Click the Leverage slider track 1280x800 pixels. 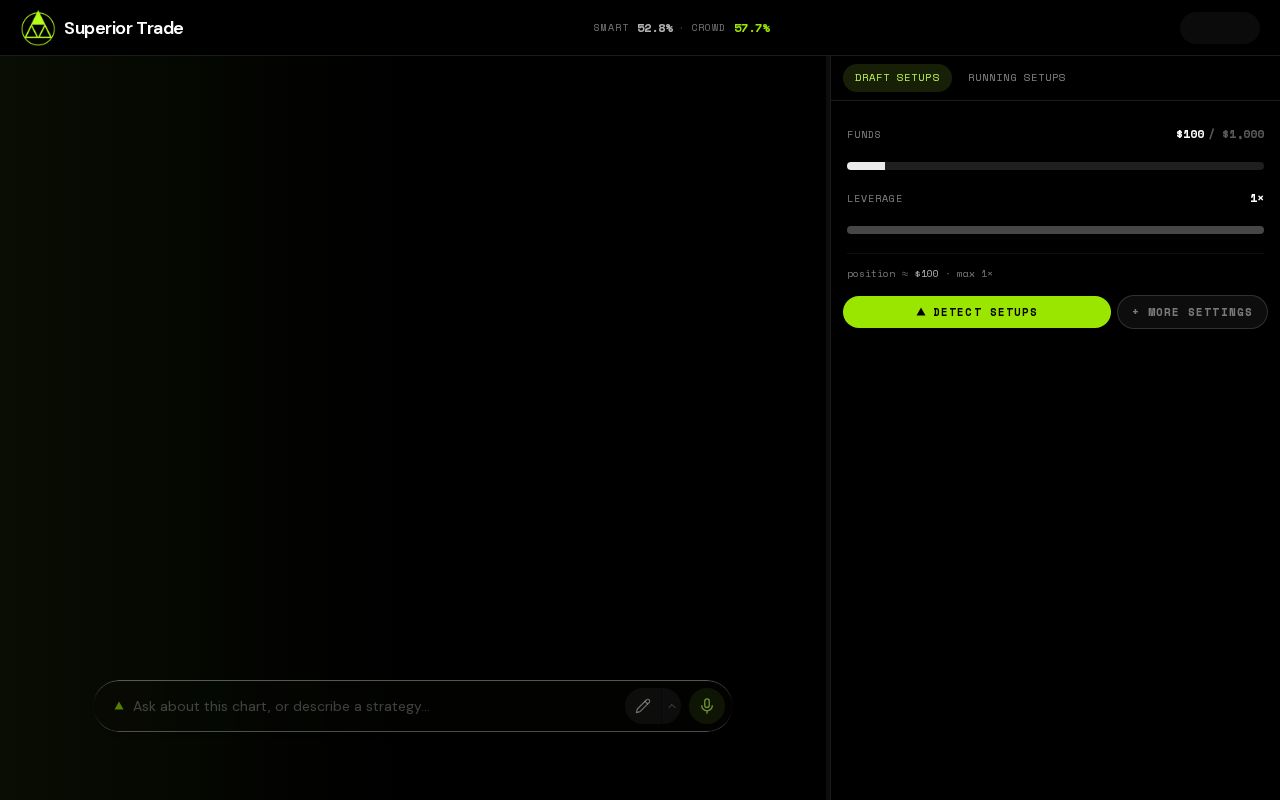[1055, 230]
